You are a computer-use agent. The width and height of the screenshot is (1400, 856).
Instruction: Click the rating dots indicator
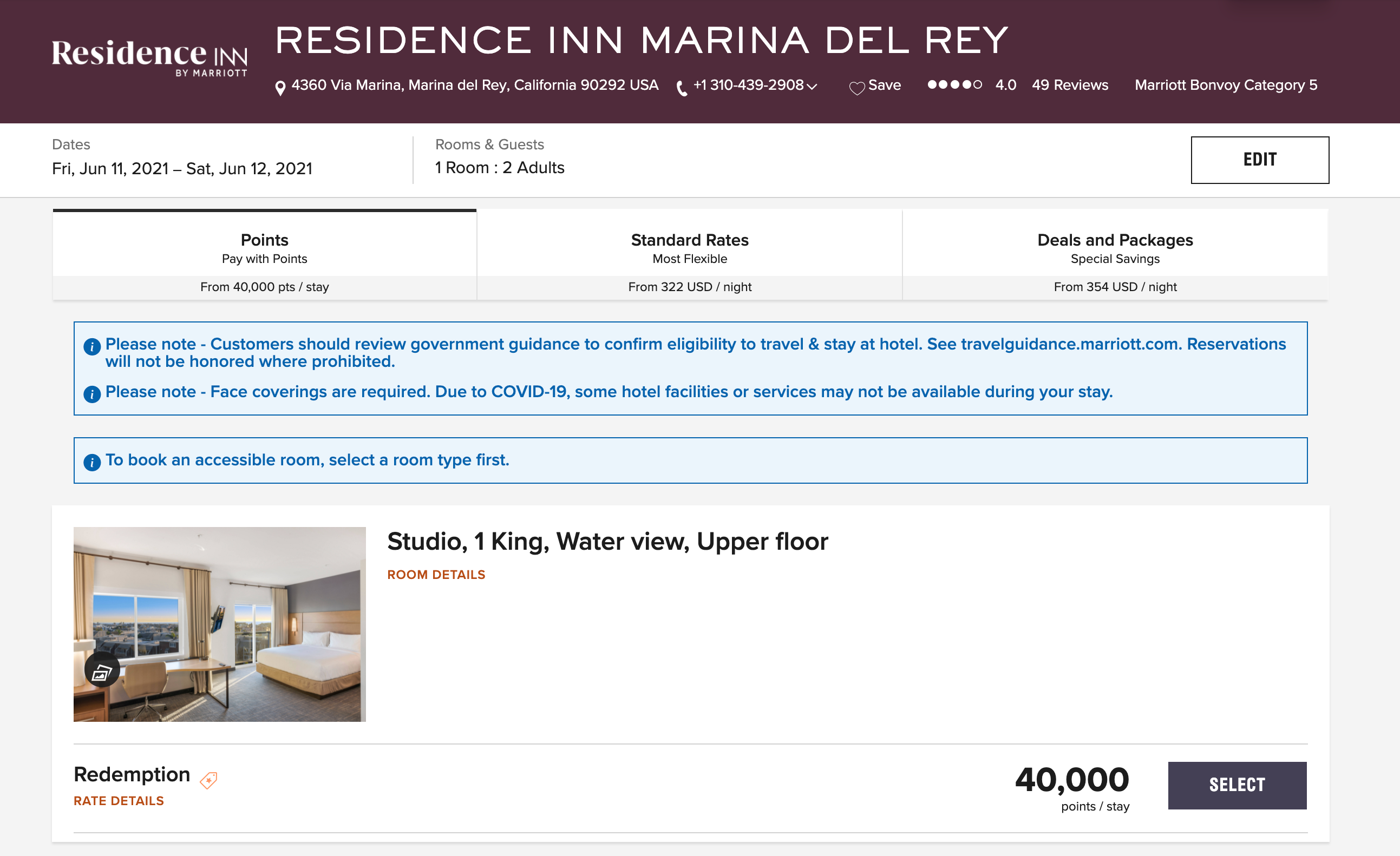[954, 84]
